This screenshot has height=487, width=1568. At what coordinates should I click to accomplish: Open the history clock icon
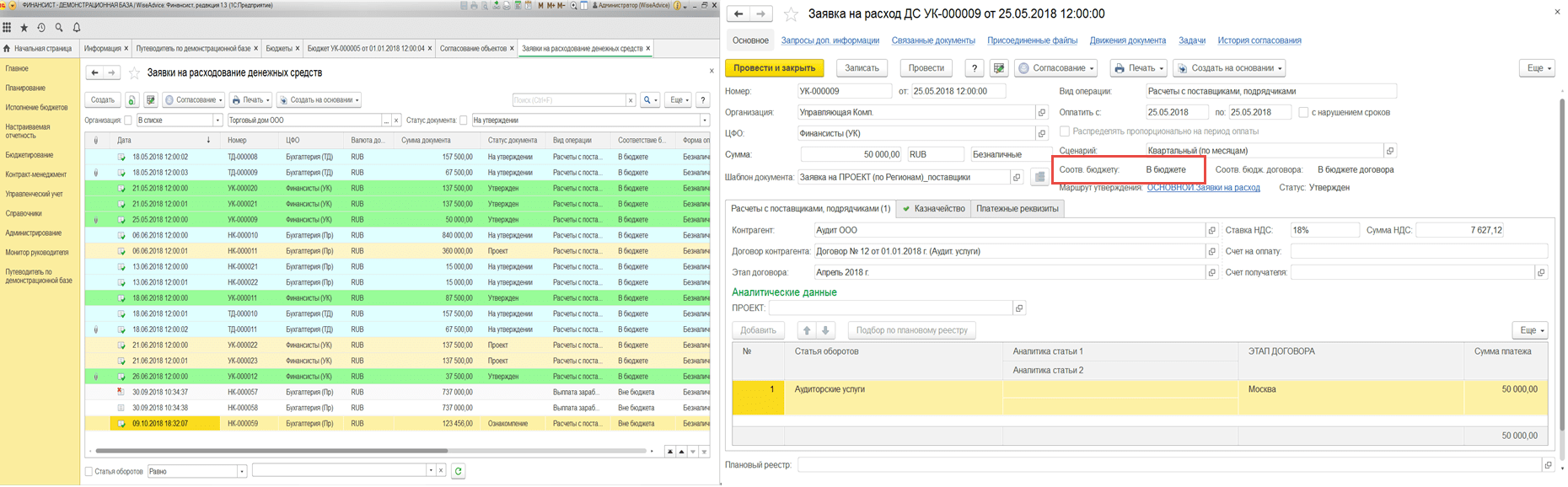pyautogui.click(x=41, y=28)
